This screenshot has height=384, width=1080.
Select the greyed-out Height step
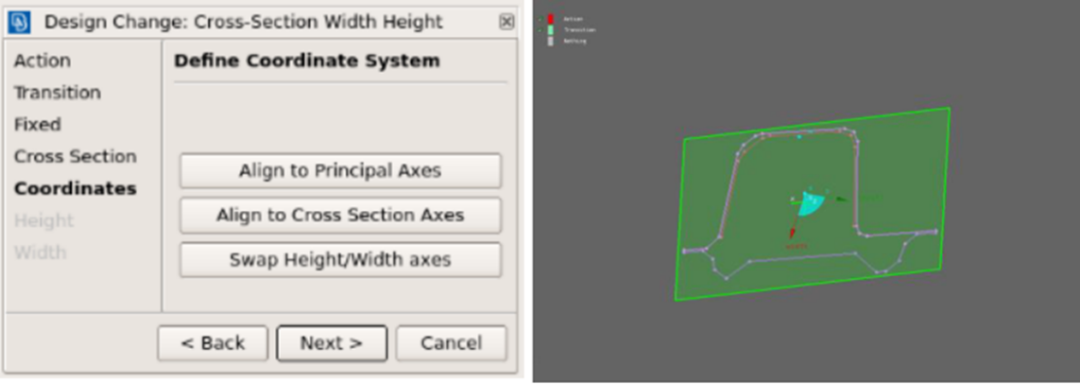coord(43,220)
